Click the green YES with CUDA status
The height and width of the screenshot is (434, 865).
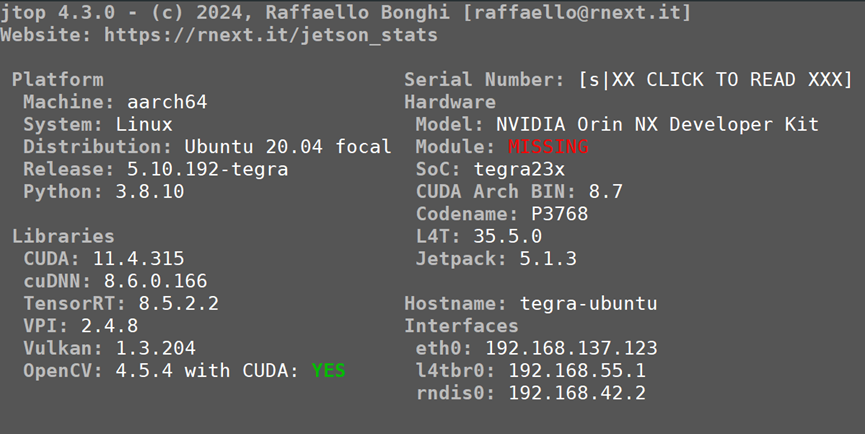pyautogui.click(x=328, y=371)
